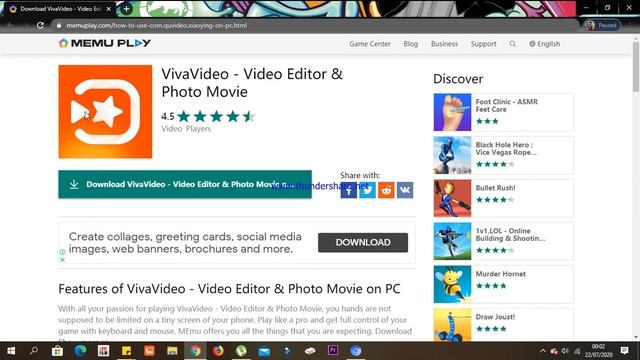640x360 pixels.
Task: Click the ad info icon
Action: point(62,252)
